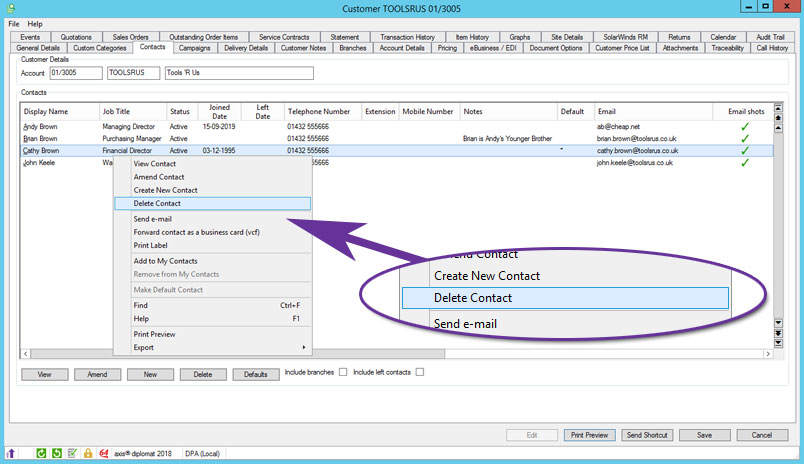Click the Account number field 01/3005

pos(76,73)
